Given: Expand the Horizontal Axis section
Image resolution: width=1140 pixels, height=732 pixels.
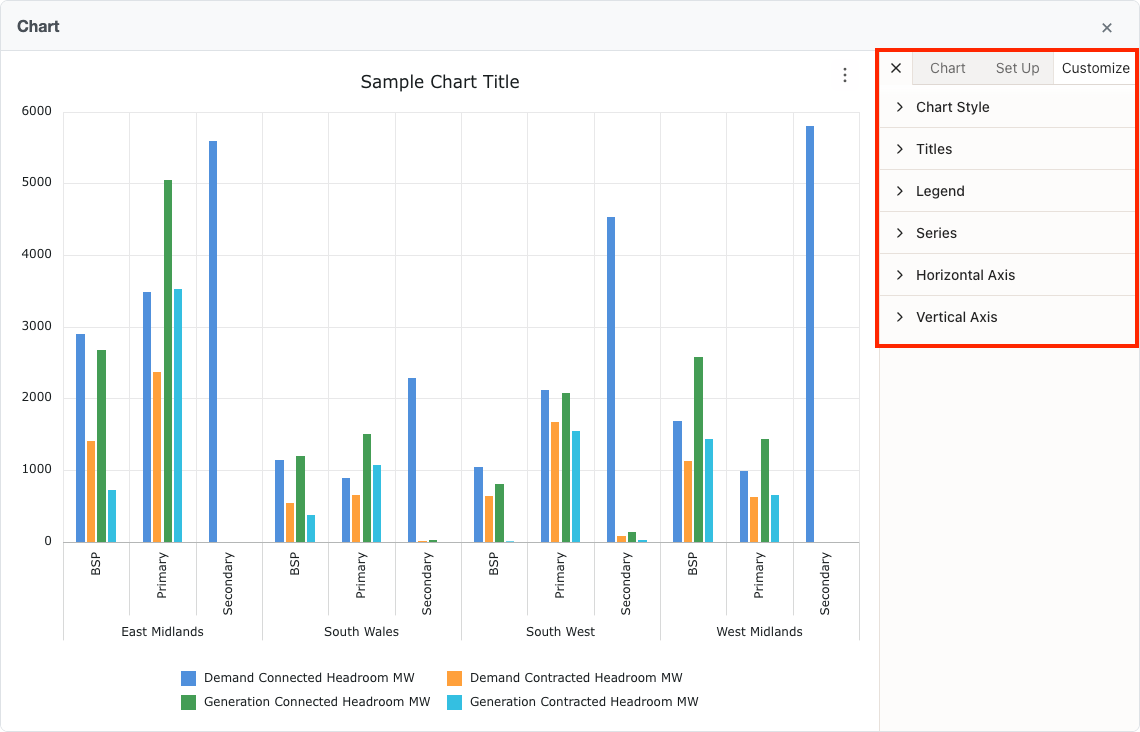Looking at the screenshot, I should [x=966, y=275].
